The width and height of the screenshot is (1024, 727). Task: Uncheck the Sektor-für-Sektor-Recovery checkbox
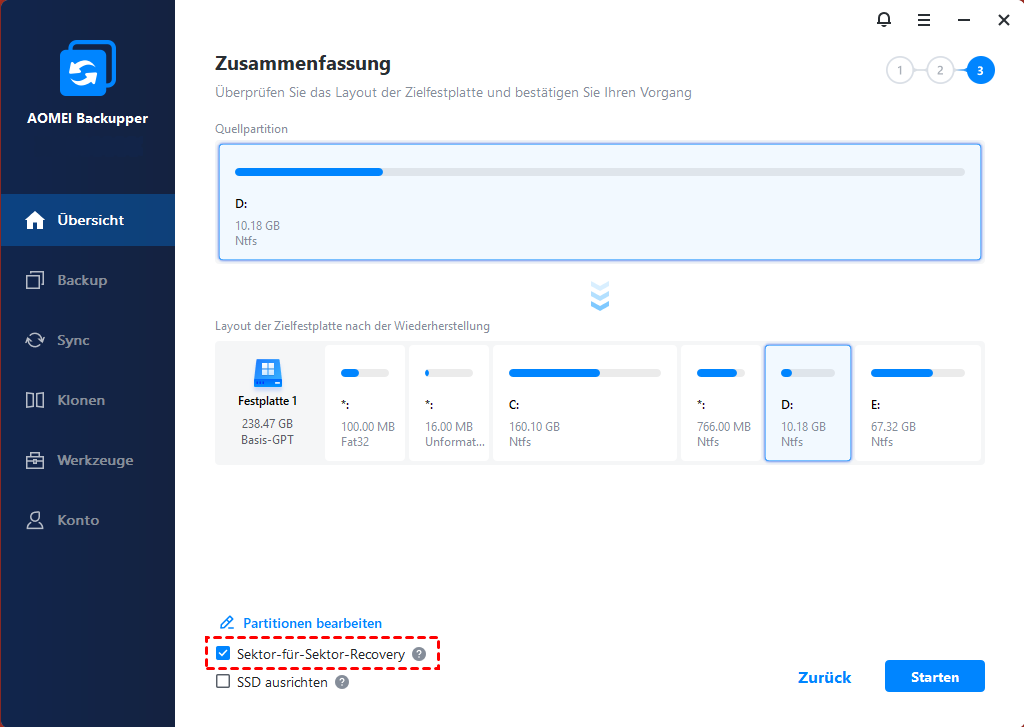point(223,654)
